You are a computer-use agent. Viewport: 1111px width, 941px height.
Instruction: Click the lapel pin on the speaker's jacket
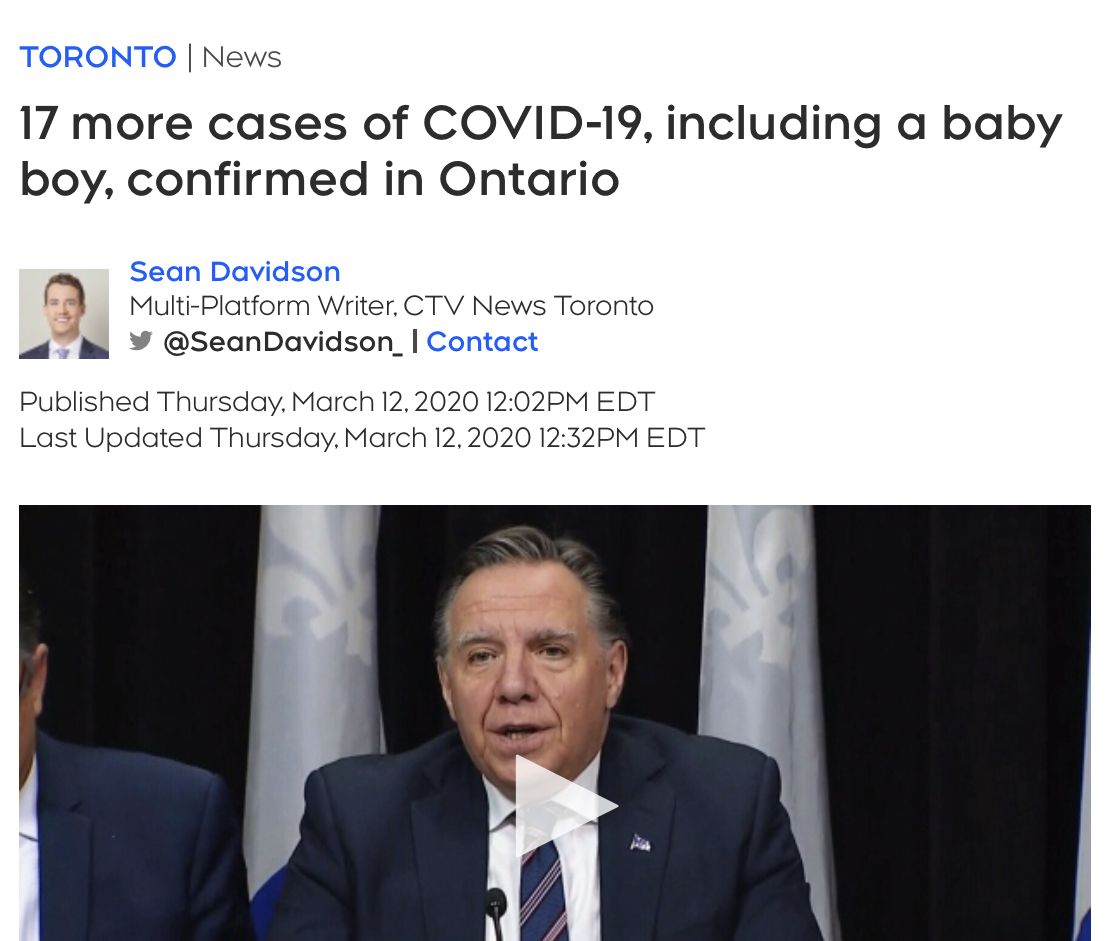[641, 842]
